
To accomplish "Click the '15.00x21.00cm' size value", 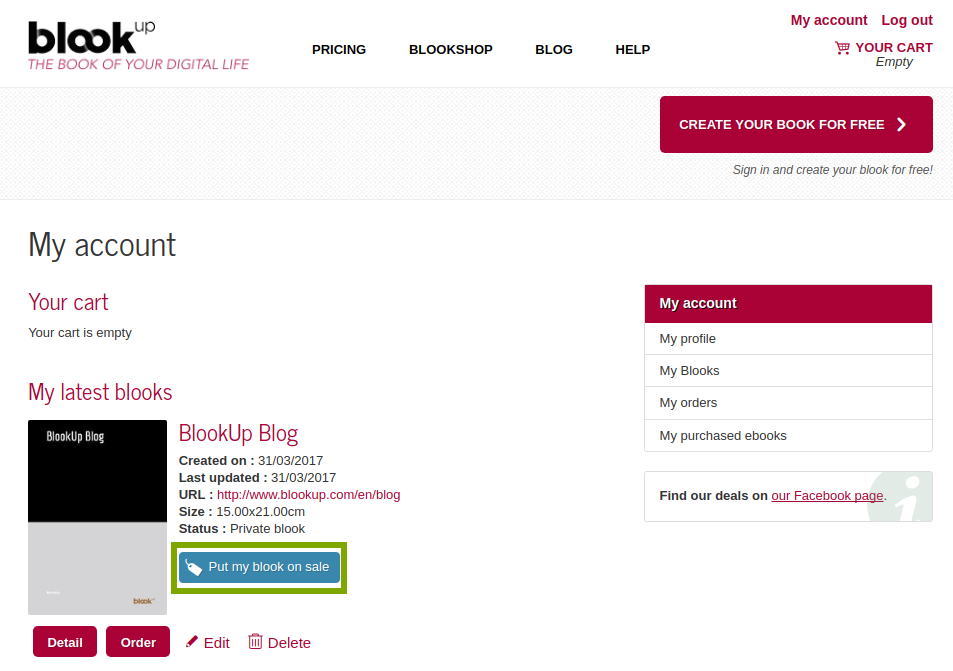I will click(x=261, y=512).
